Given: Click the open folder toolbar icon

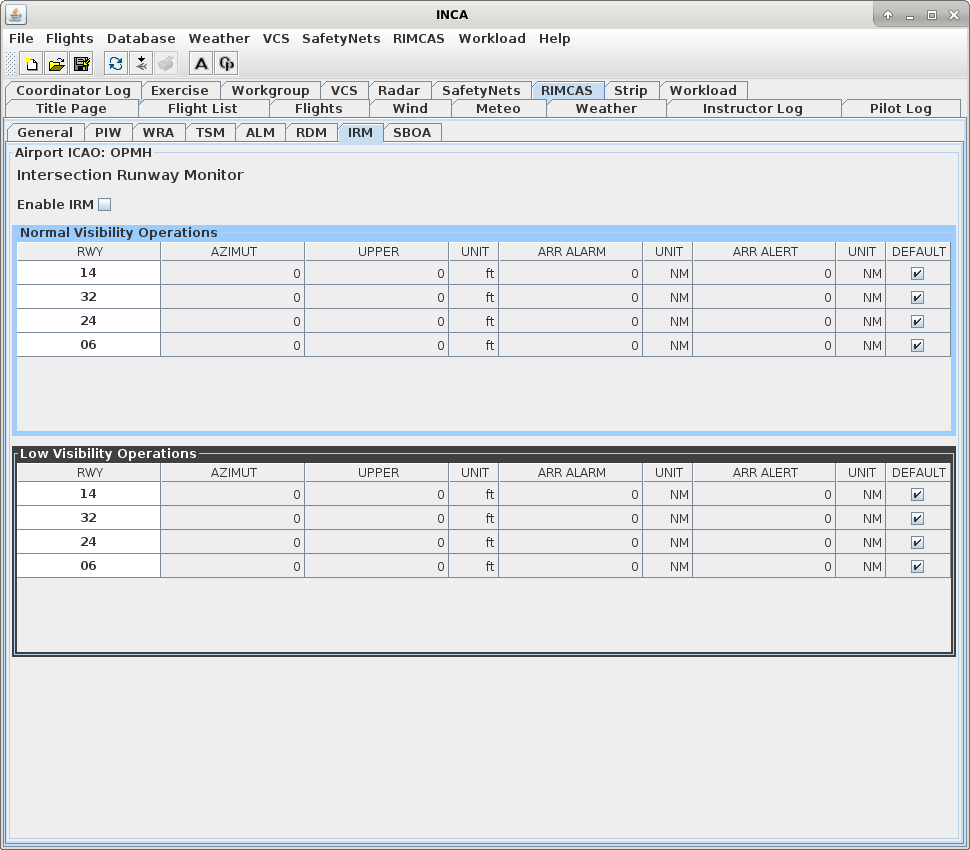Looking at the screenshot, I should (x=56, y=64).
